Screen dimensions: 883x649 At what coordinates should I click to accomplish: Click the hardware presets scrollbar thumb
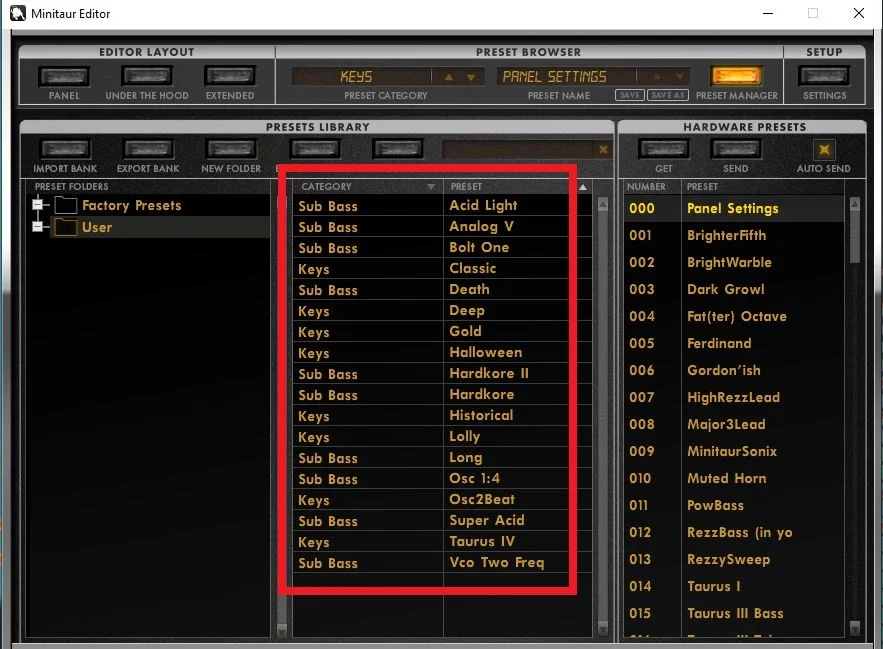tap(855, 237)
